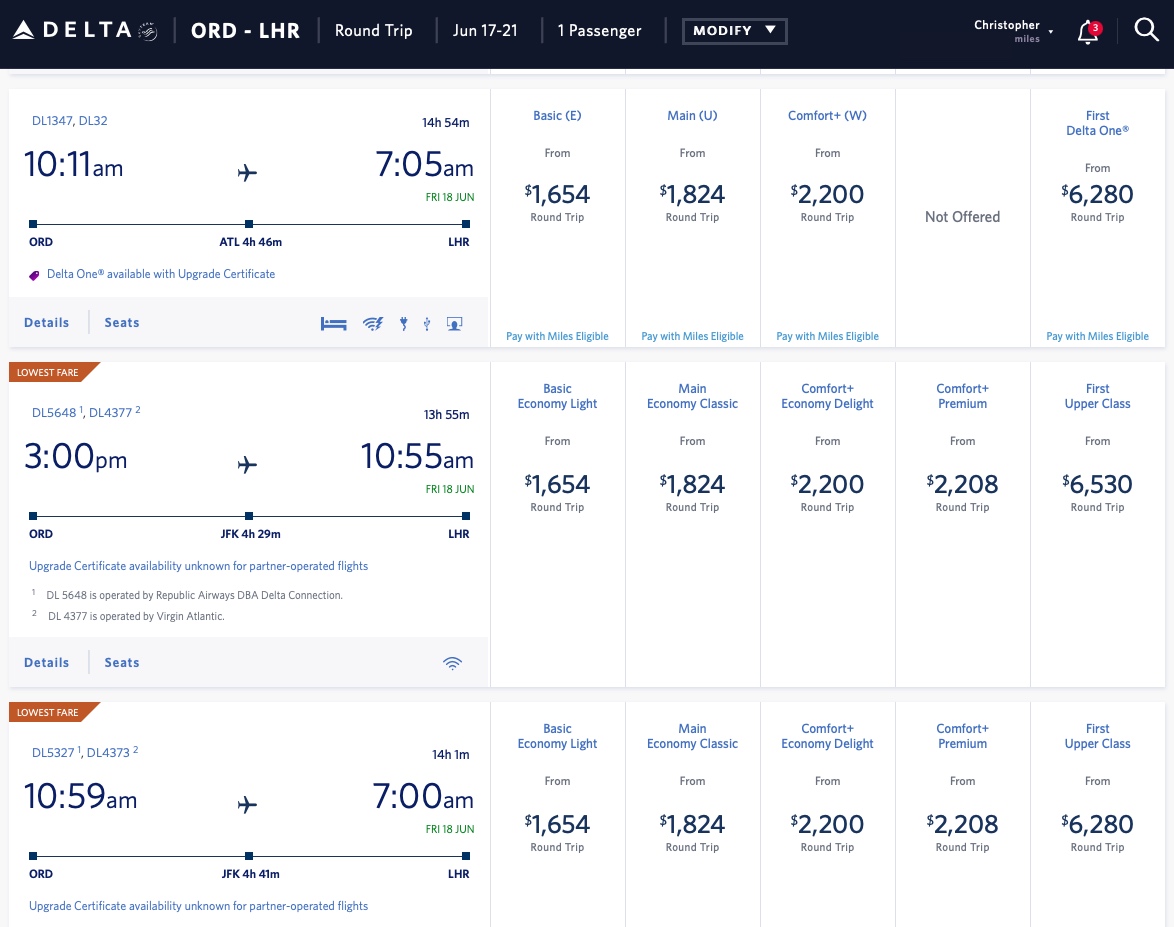This screenshot has width=1174, height=927.
Task: Click the Delta One upgrade certificate tag icon
Action: click(33, 274)
